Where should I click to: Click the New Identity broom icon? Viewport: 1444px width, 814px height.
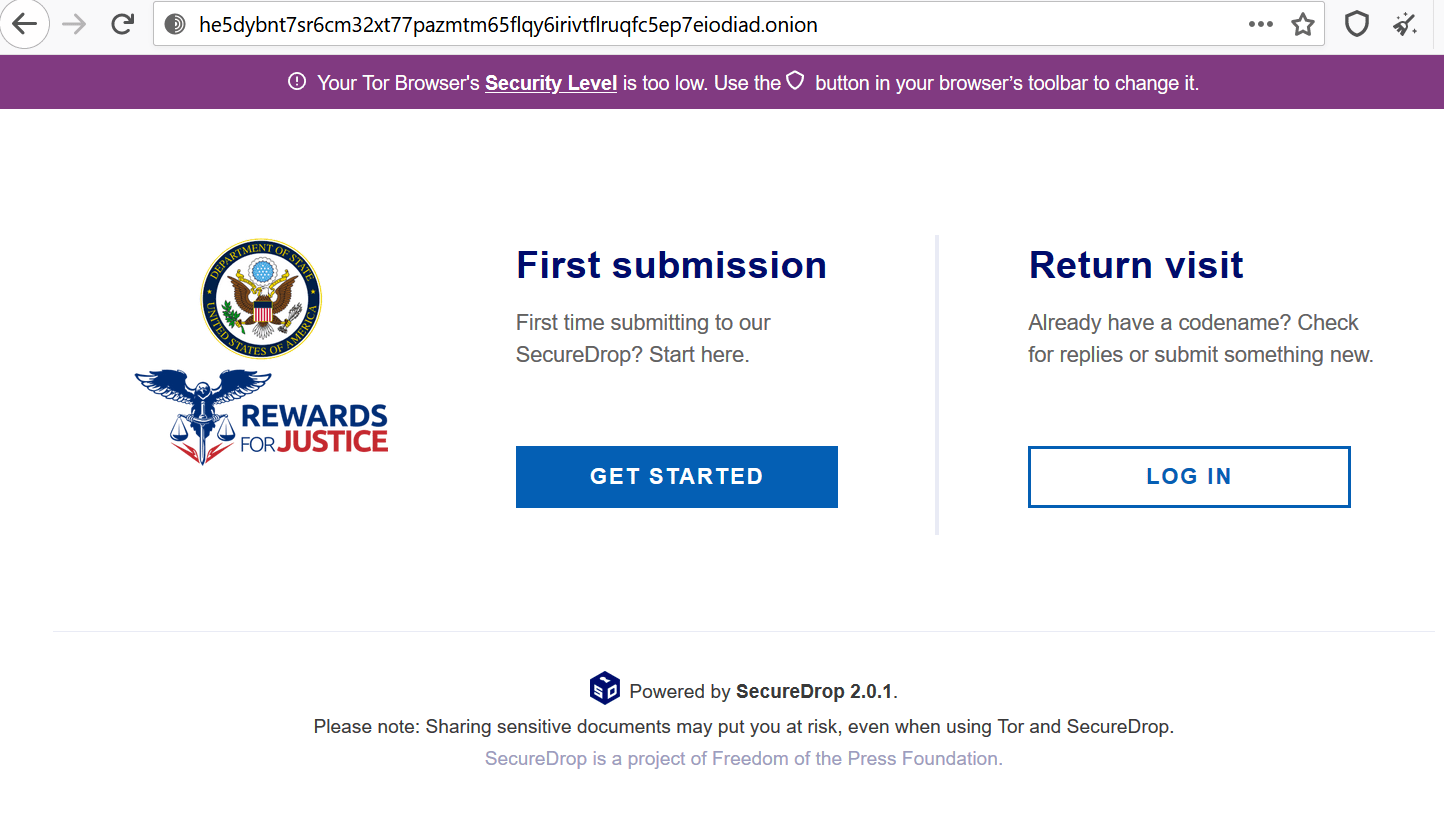pyautogui.click(x=1406, y=24)
